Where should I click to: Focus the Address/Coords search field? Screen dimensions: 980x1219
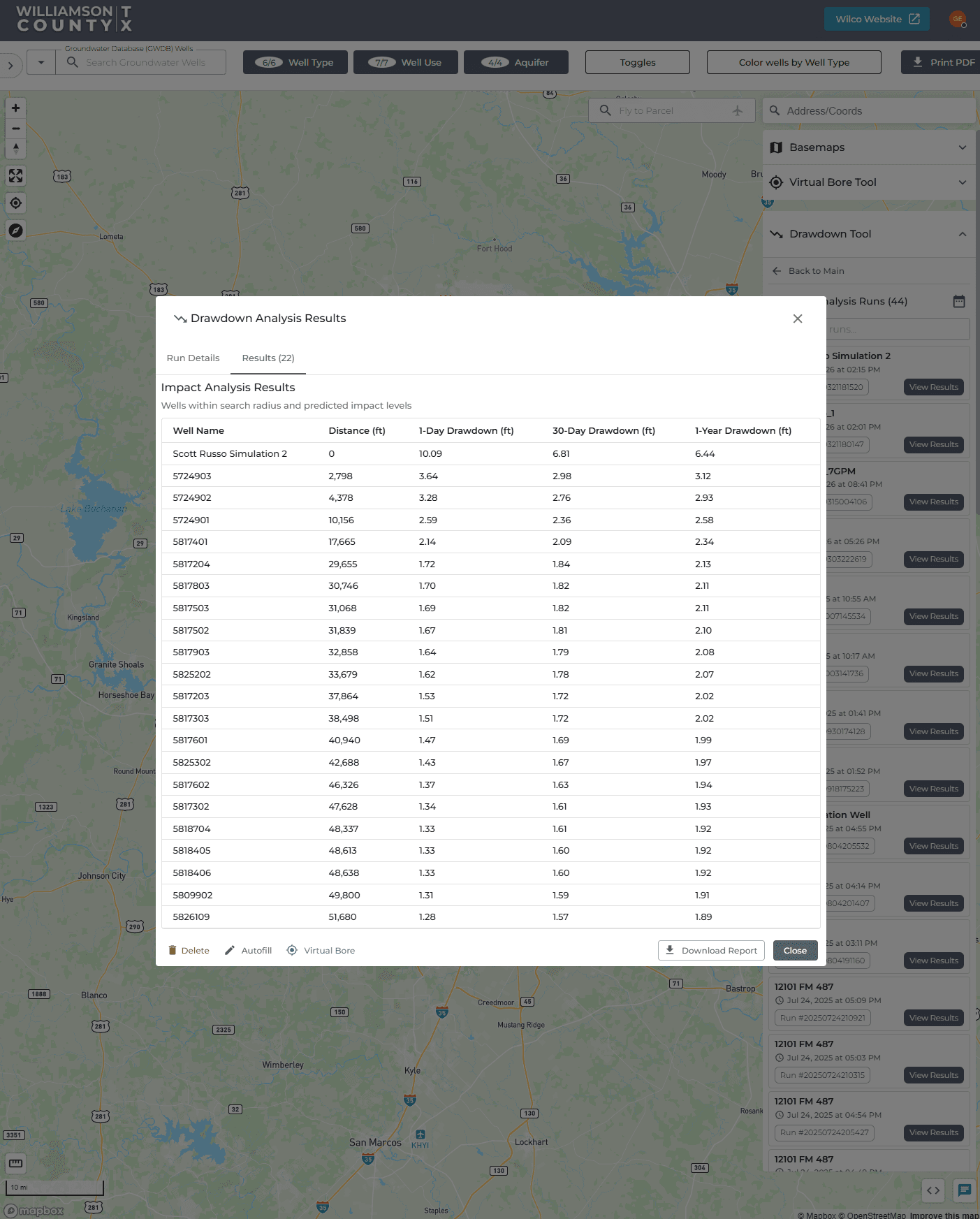868,110
